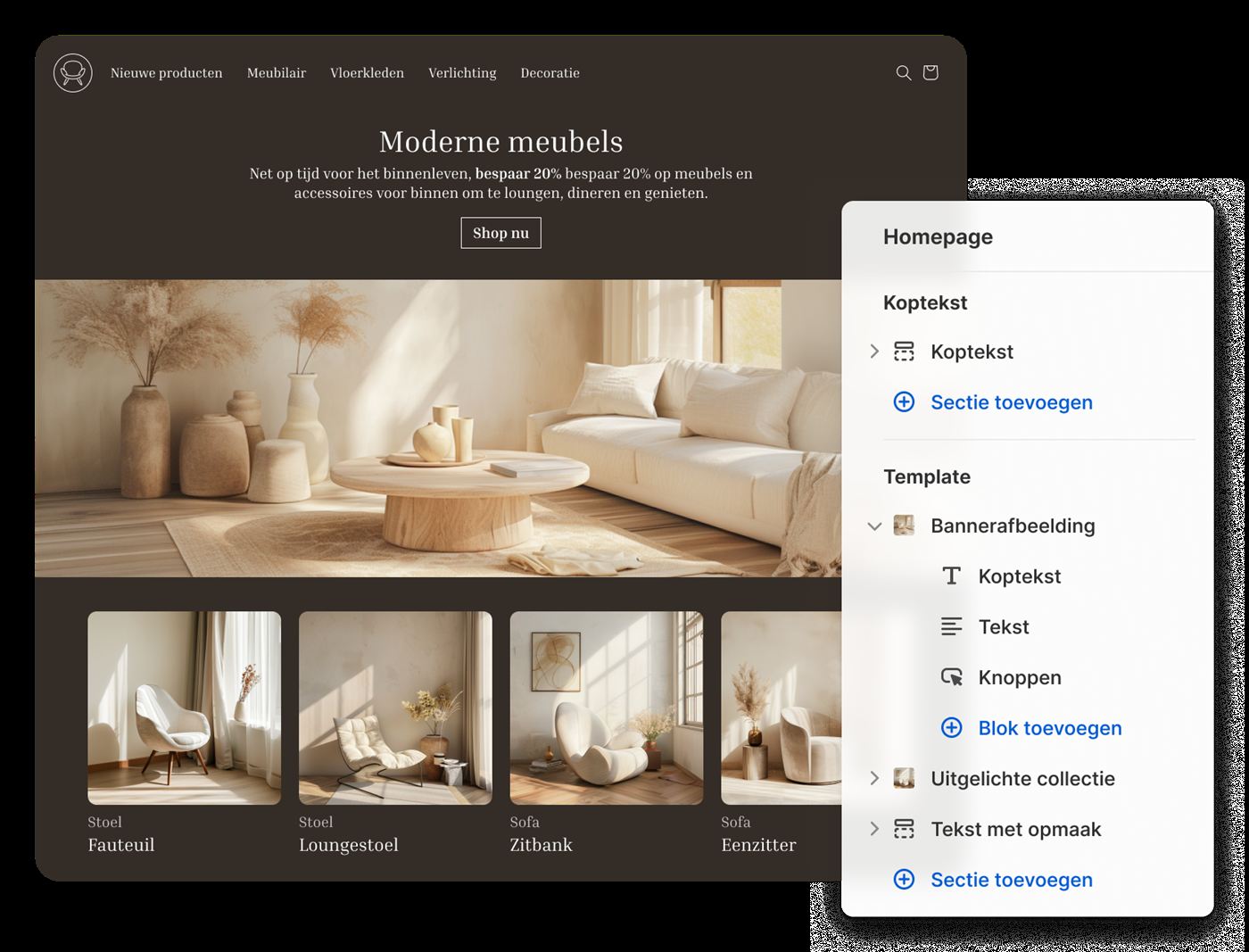The image size is (1249, 952).
Task: Click the T icon of Koptekst block
Action: 952,576
